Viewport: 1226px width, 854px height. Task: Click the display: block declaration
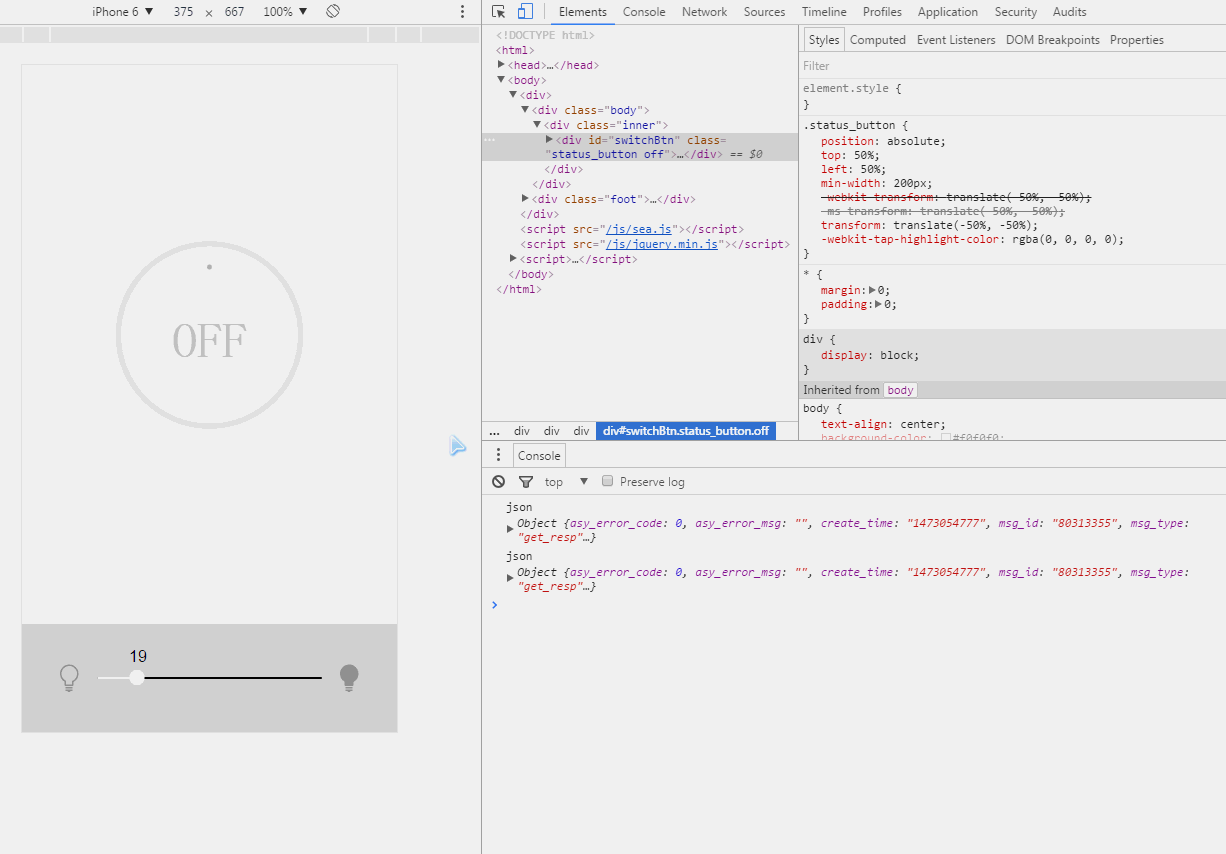(x=870, y=355)
